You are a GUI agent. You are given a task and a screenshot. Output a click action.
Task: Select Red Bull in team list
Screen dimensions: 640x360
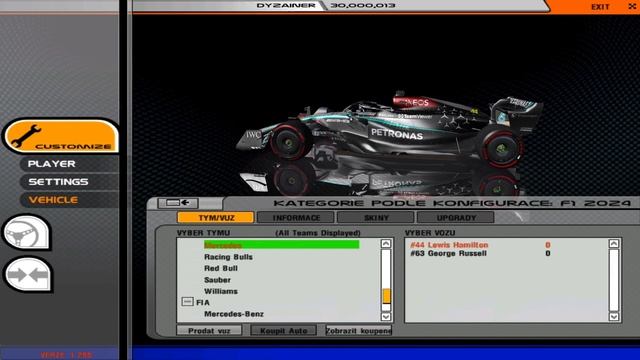(221, 268)
